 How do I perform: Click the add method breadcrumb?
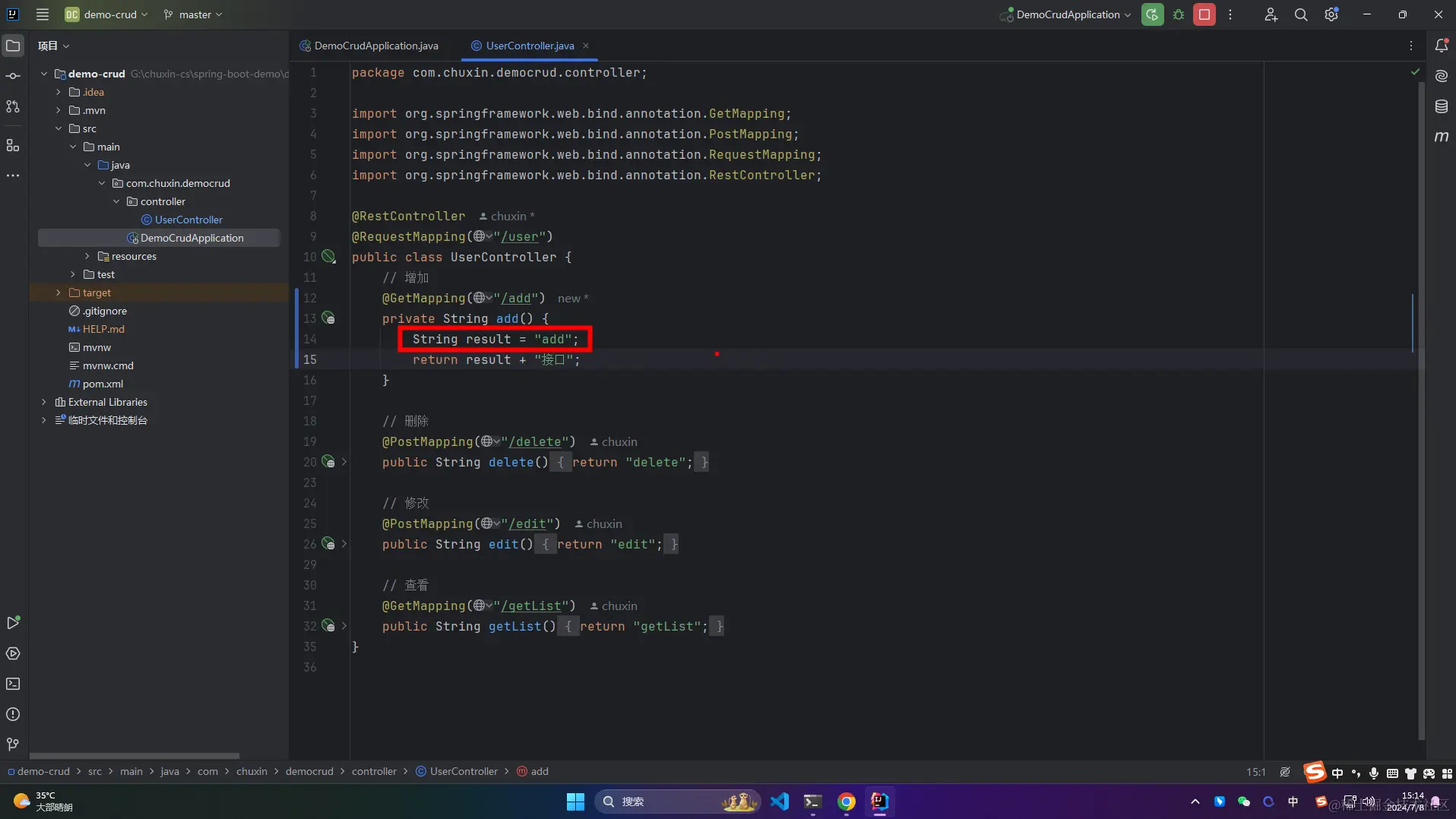pos(533,771)
